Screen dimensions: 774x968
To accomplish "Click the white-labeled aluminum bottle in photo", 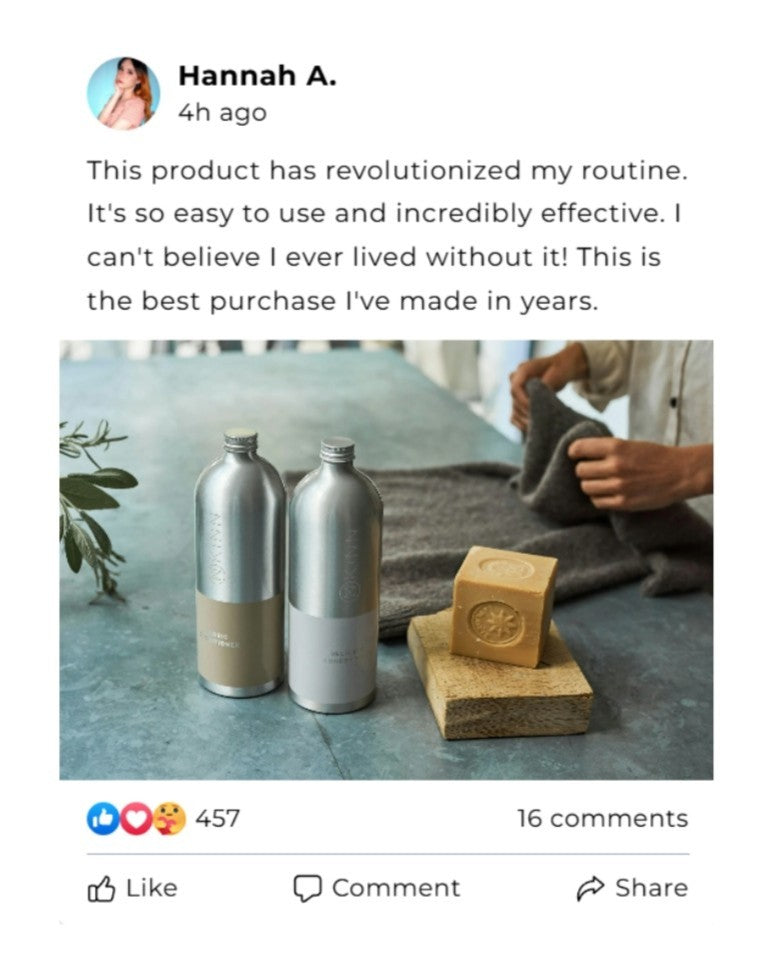I will (x=335, y=574).
